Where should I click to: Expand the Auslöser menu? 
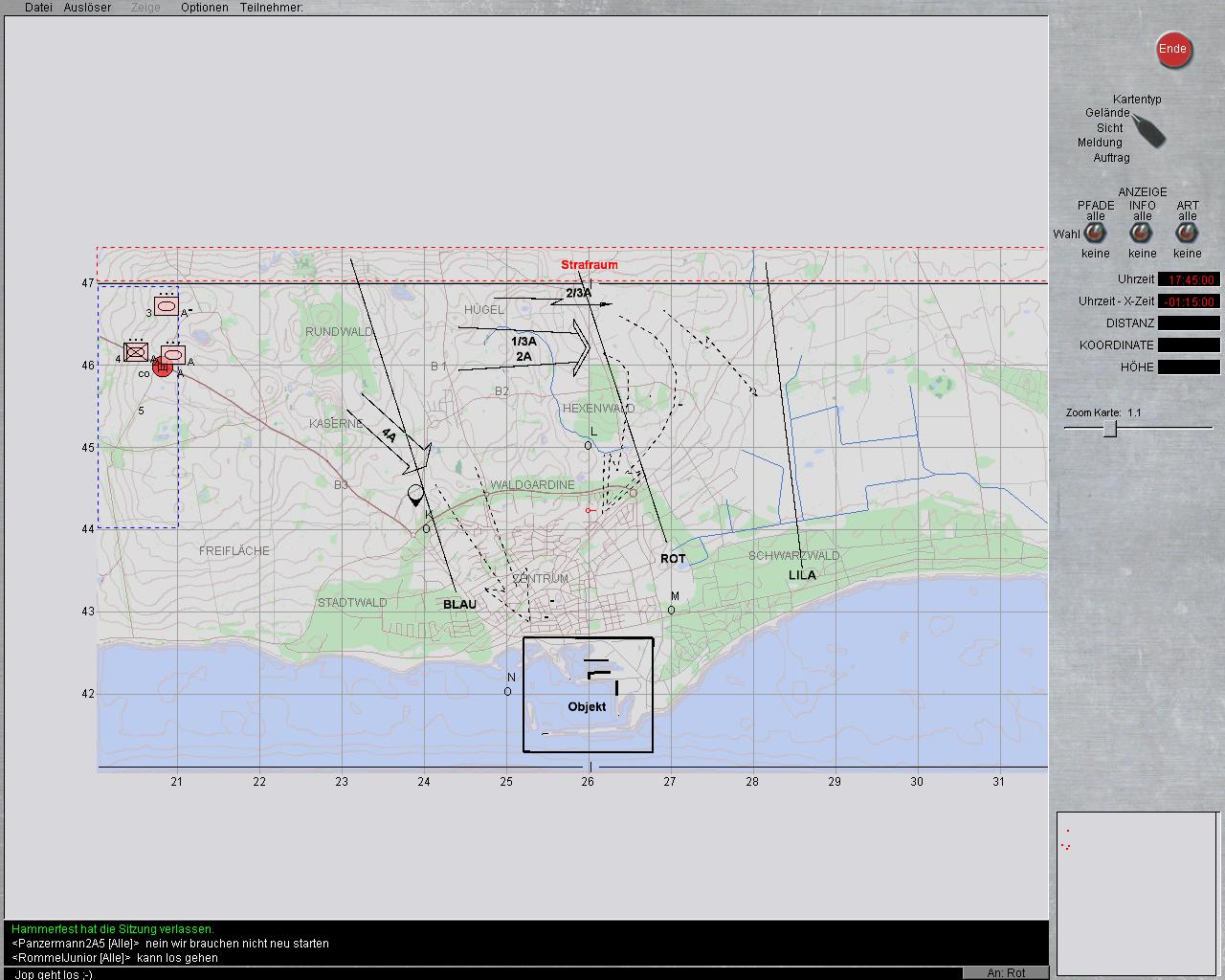click(x=87, y=8)
